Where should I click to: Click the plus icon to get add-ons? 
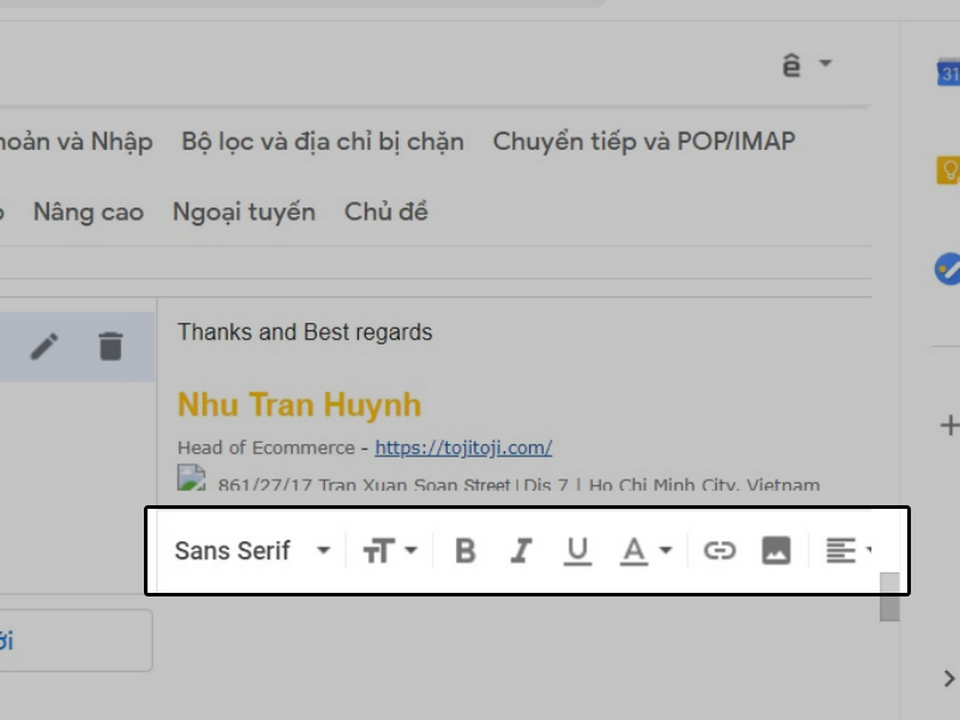coord(948,426)
